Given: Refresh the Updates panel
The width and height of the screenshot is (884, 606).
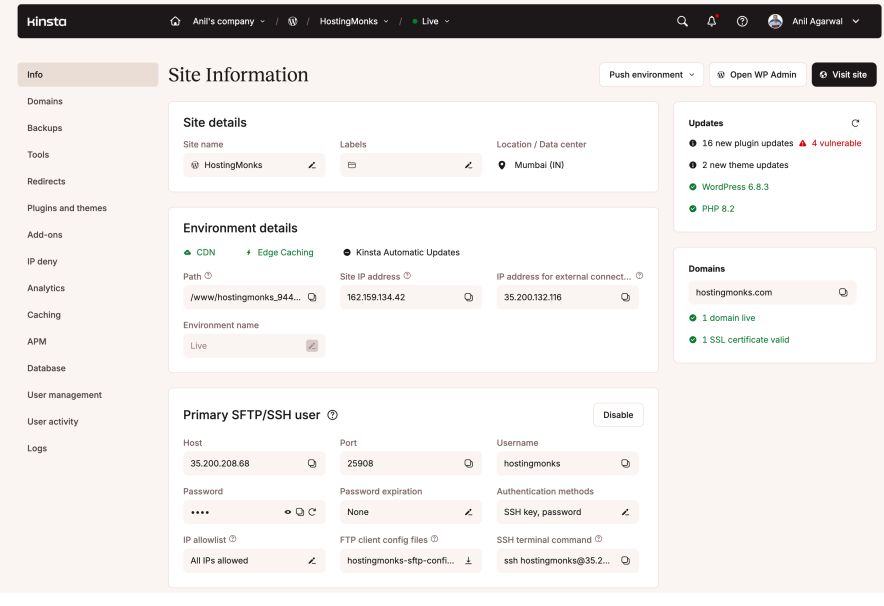Looking at the screenshot, I should coord(855,123).
